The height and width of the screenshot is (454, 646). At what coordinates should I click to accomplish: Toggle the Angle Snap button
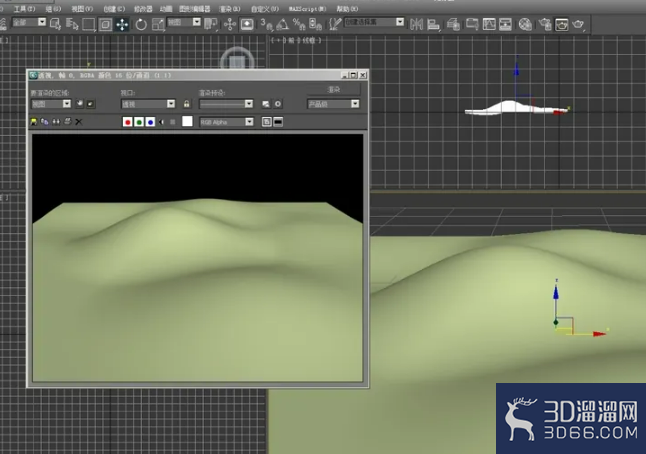[283, 25]
